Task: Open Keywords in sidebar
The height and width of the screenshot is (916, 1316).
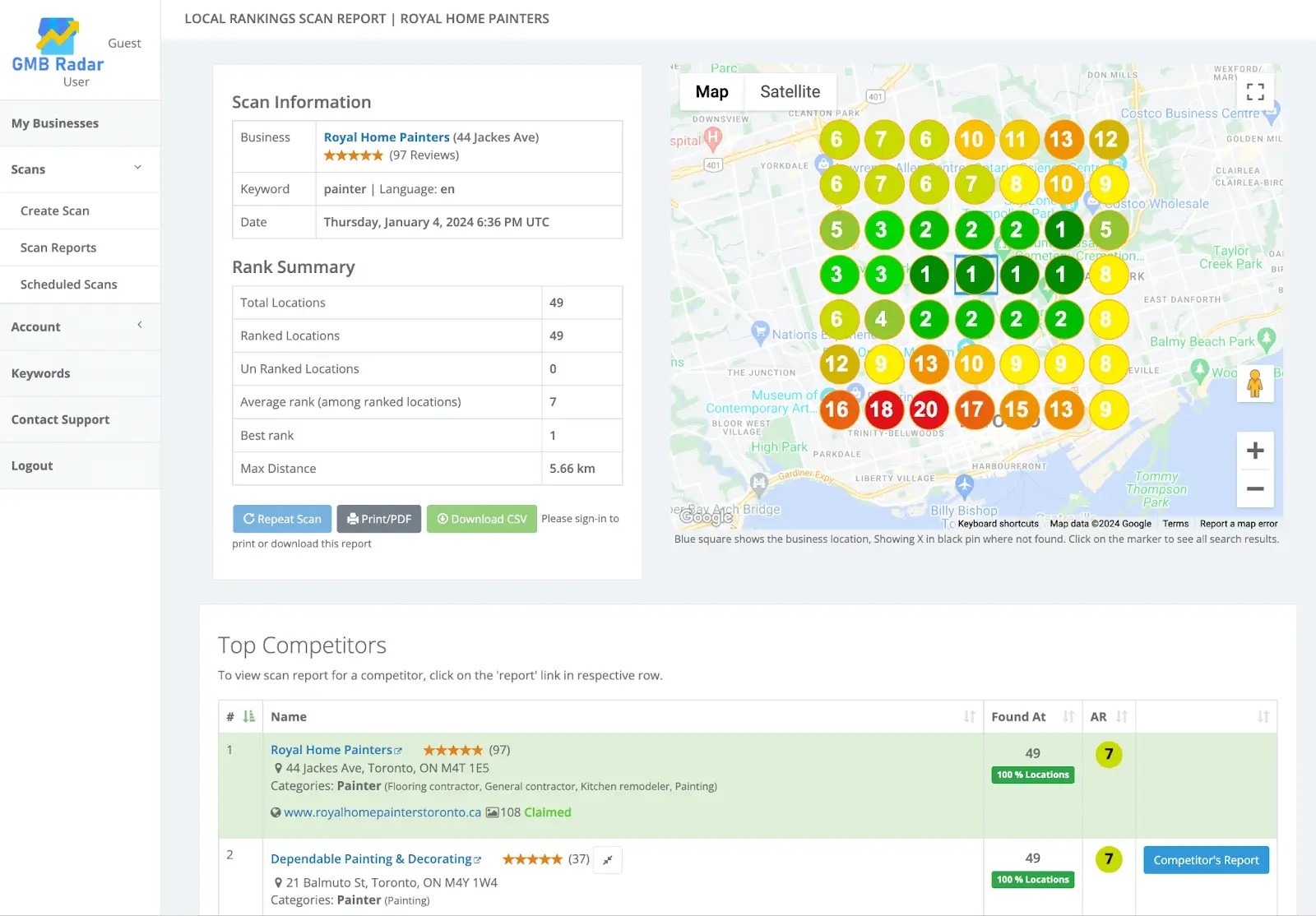Action: click(x=80, y=373)
